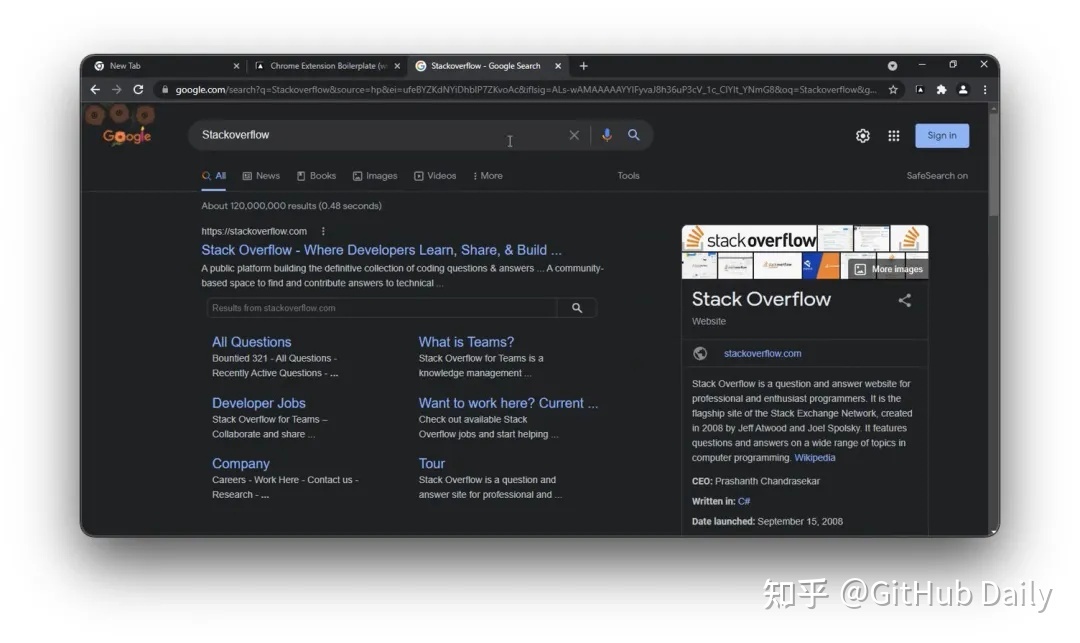Open the Developer Jobs sitelink
The image size is (1080, 643).
258,403
